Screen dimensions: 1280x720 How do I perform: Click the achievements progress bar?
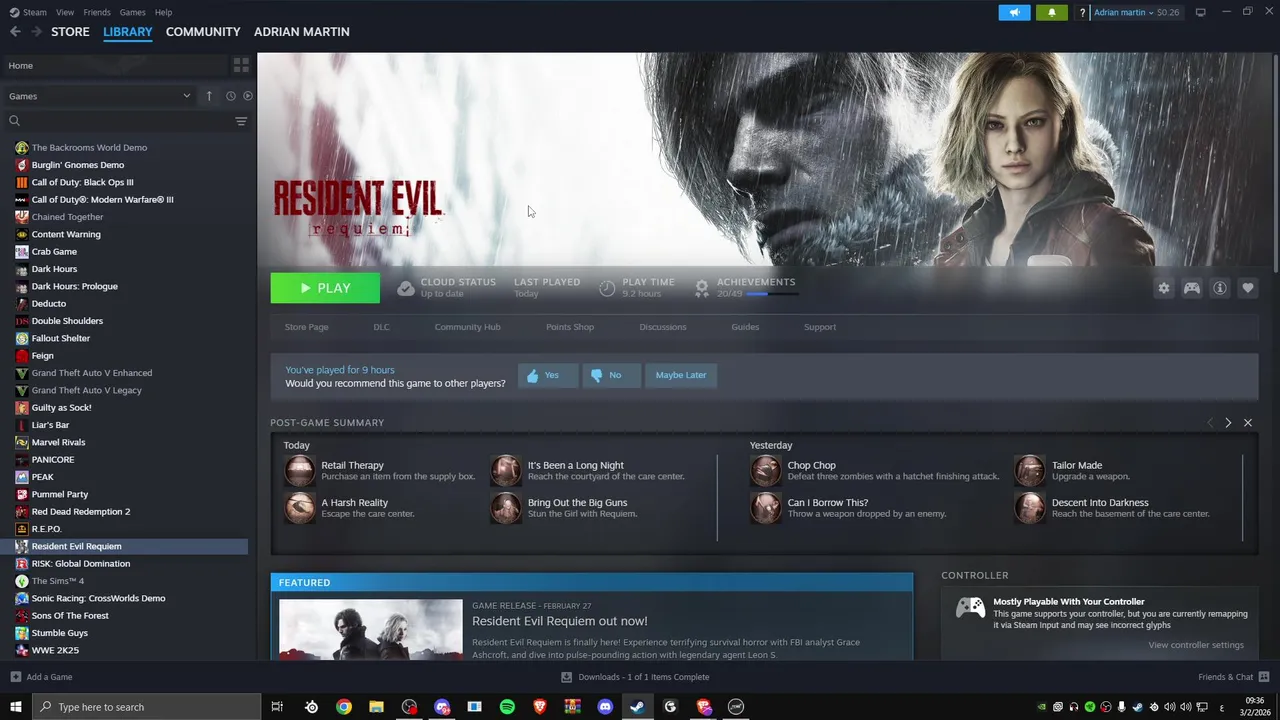pyautogui.click(x=771, y=294)
